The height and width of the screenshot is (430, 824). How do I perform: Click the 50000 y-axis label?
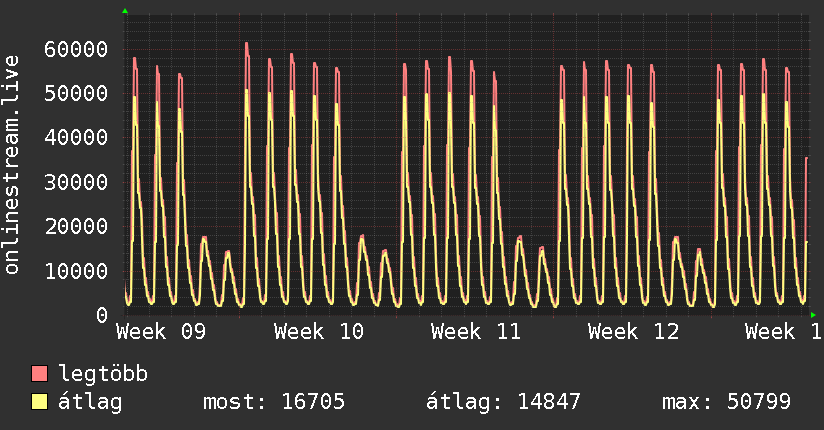click(76, 94)
